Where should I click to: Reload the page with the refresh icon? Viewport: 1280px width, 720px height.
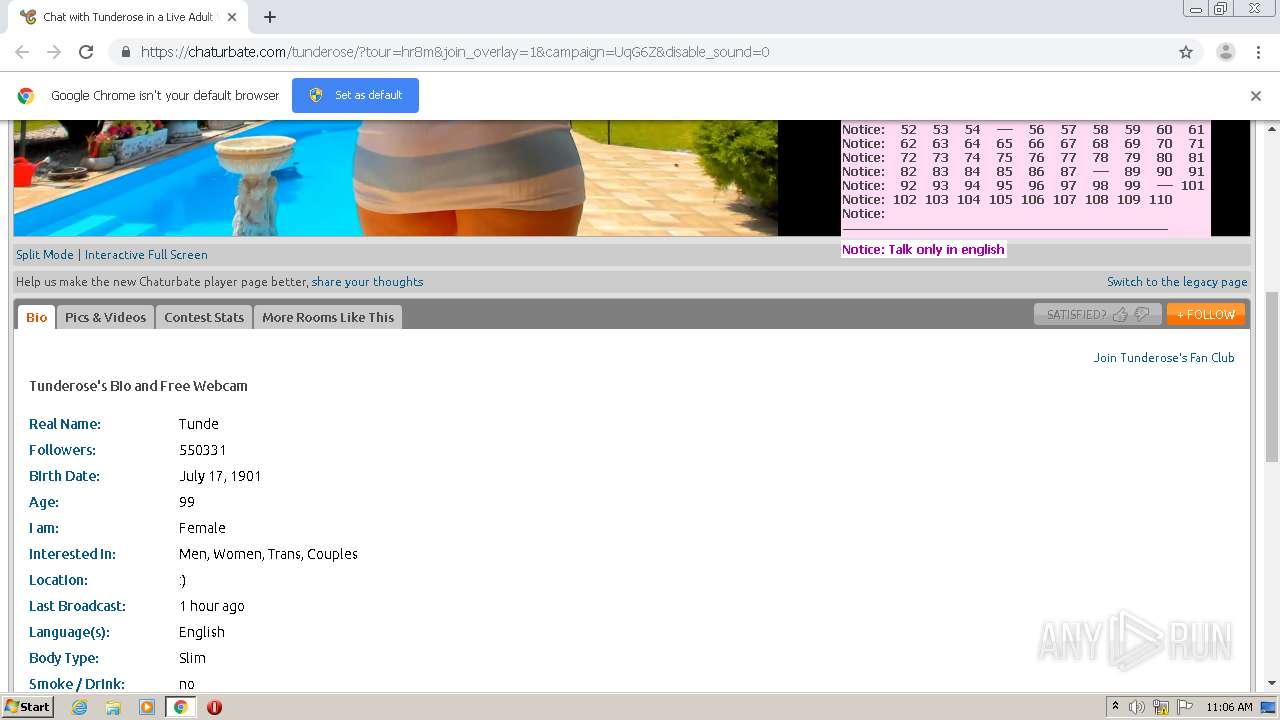coord(86,52)
